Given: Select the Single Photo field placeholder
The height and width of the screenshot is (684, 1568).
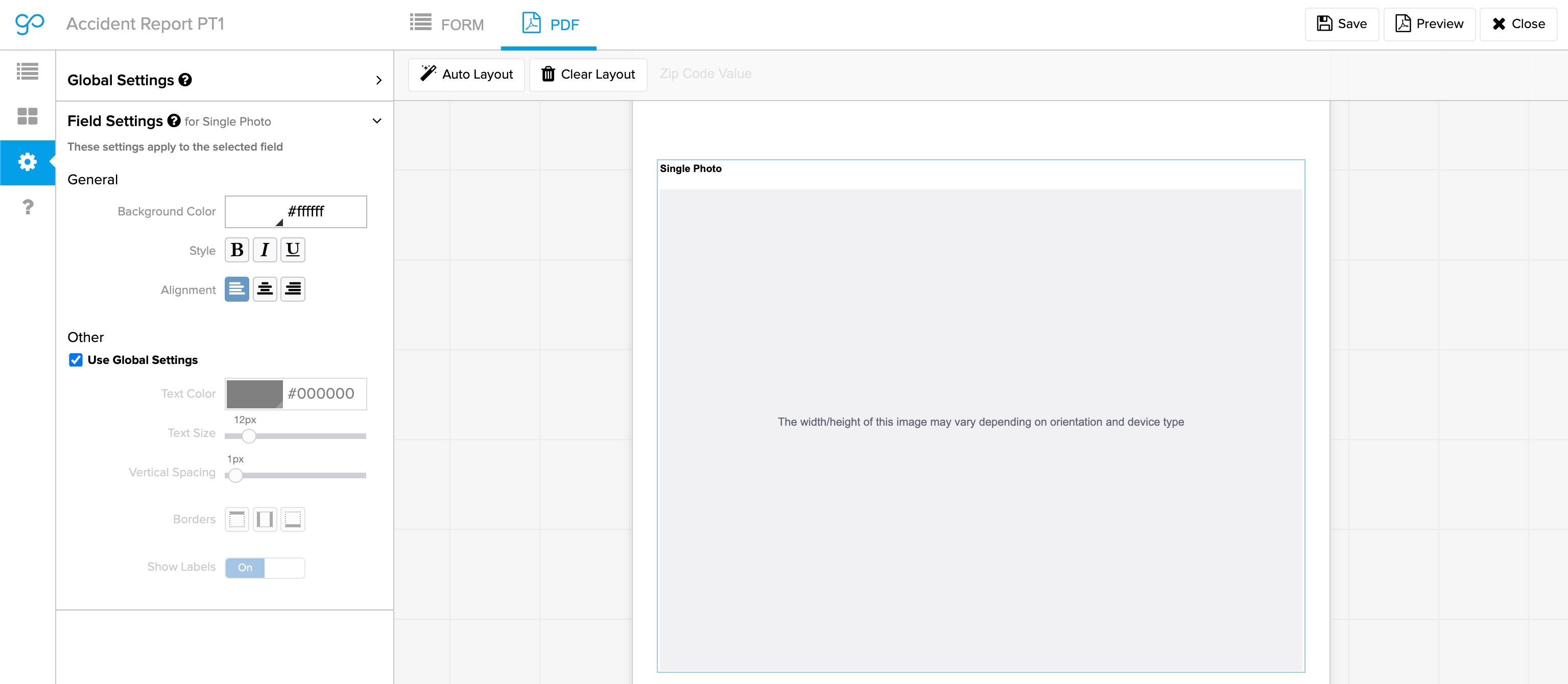Looking at the screenshot, I should point(981,416).
